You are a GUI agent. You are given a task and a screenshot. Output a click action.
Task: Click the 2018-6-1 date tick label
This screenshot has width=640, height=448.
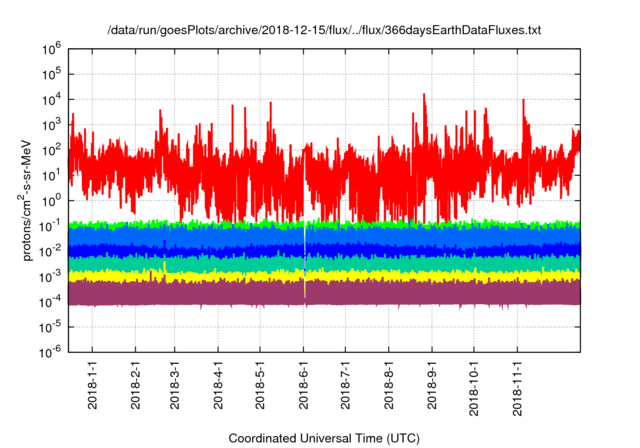(304, 386)
